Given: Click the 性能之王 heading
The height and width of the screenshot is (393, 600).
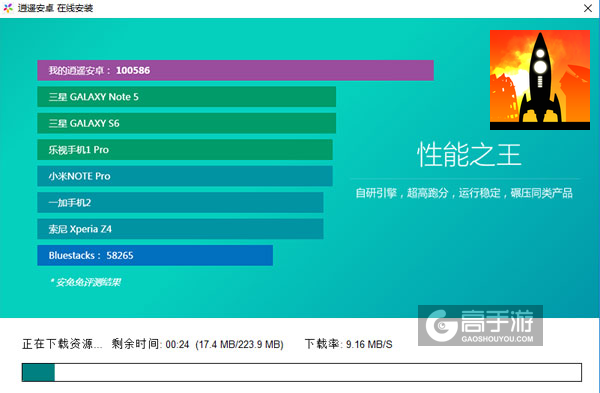Looking at the screenshot, I should click(x=469, y=154).
